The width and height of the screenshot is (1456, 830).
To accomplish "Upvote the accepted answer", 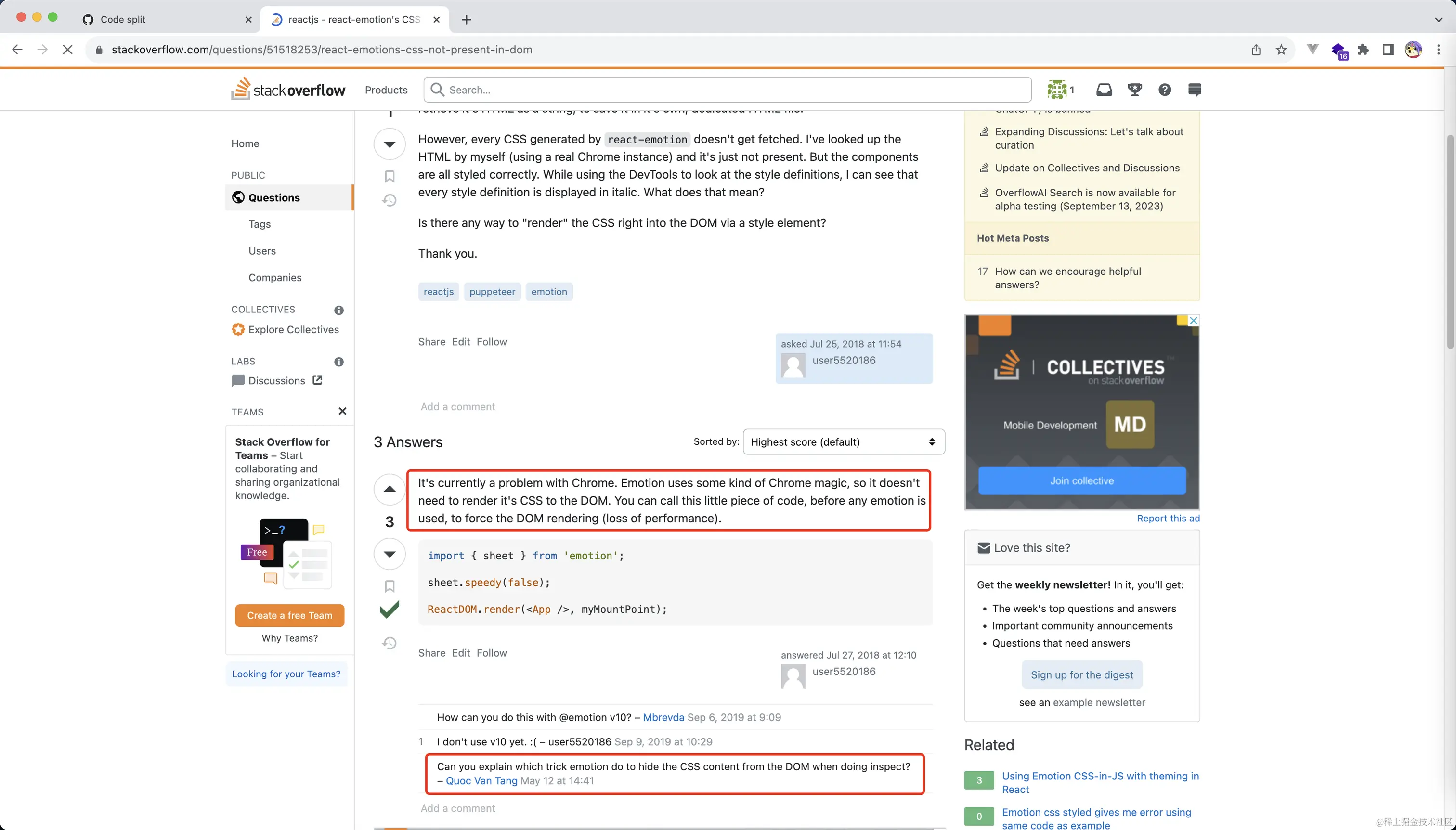I will [390, 489].
